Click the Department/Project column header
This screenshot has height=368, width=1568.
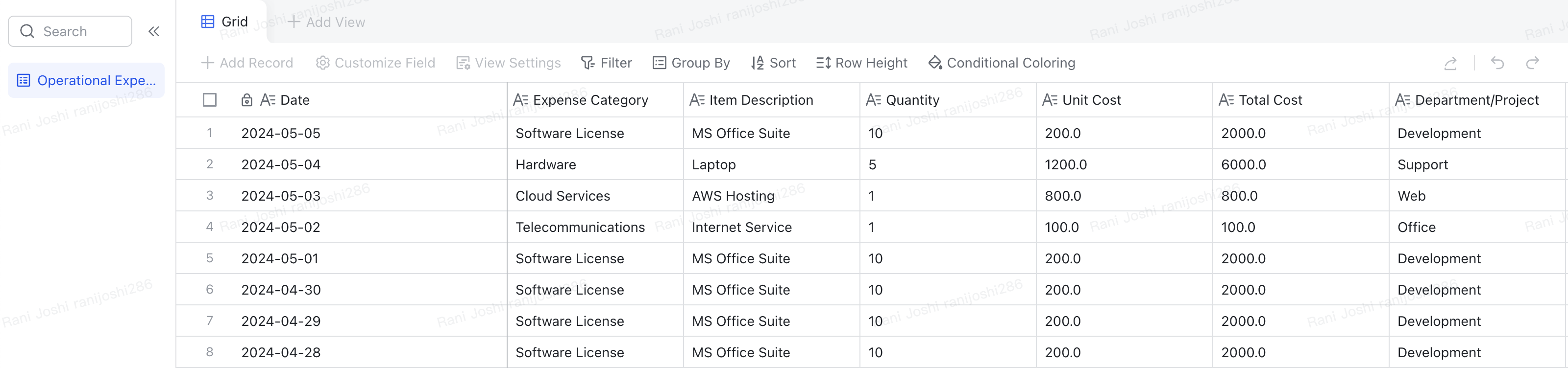pyautogui.click(x=1477, y=100)
